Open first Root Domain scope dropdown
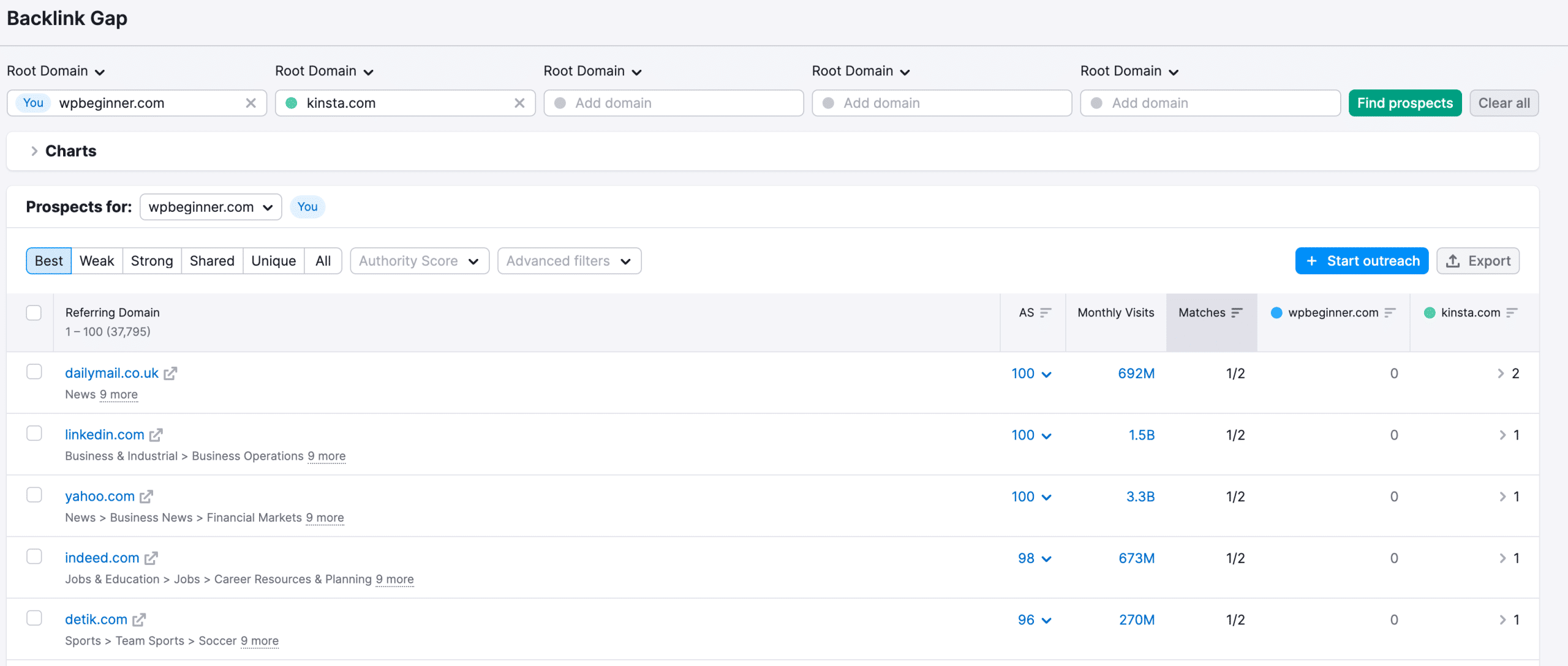Image resolution: width=1568 pixels, height=666 pixels. click(56, 71)
